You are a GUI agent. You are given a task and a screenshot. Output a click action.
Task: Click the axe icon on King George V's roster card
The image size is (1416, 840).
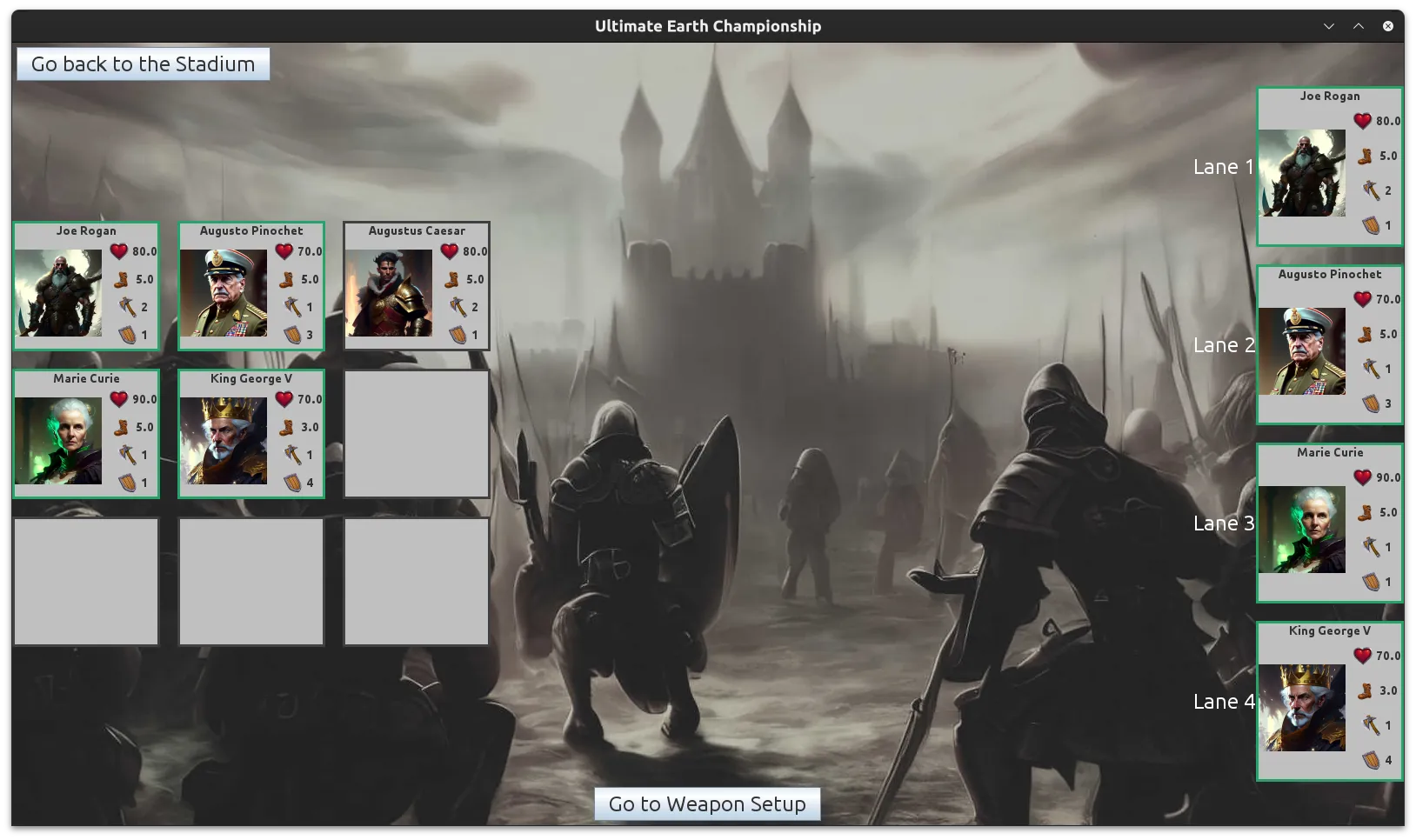[x=294, y=454]
